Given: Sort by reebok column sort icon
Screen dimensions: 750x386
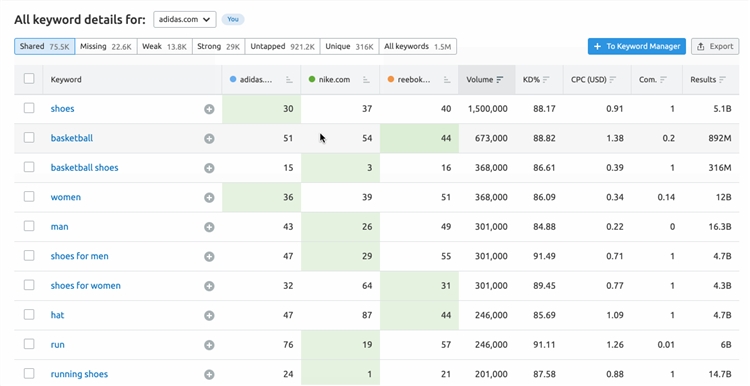Looking at the screenshot, I should coord(447,80).
